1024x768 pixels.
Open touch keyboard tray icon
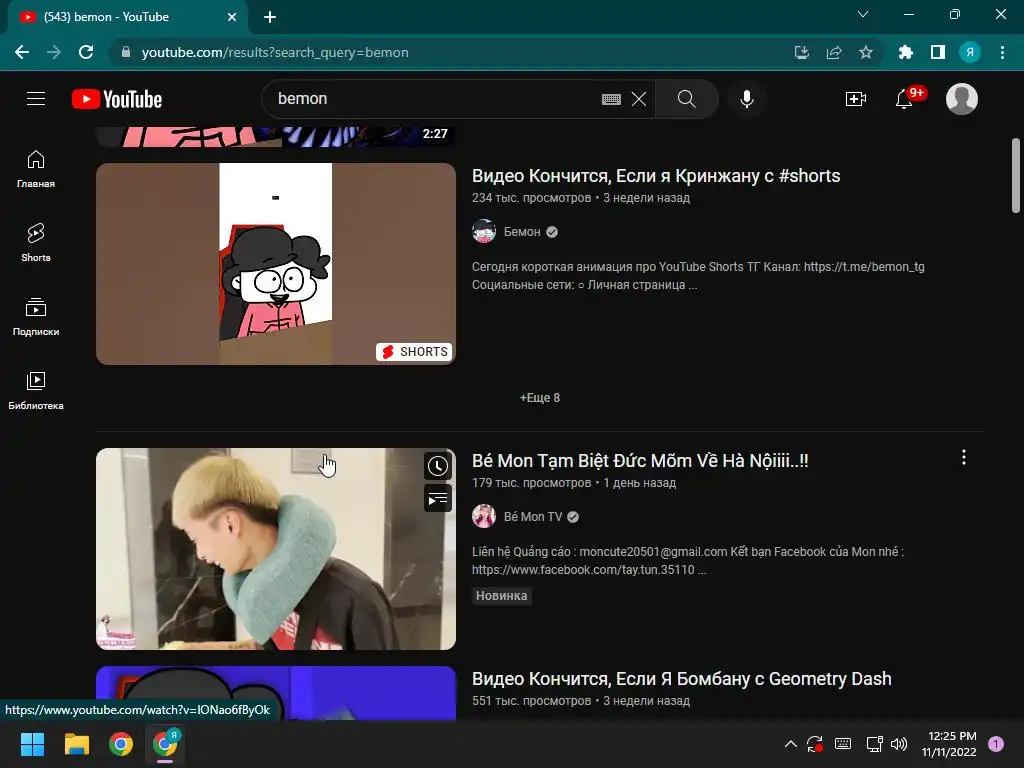click(x=843, y=744)
